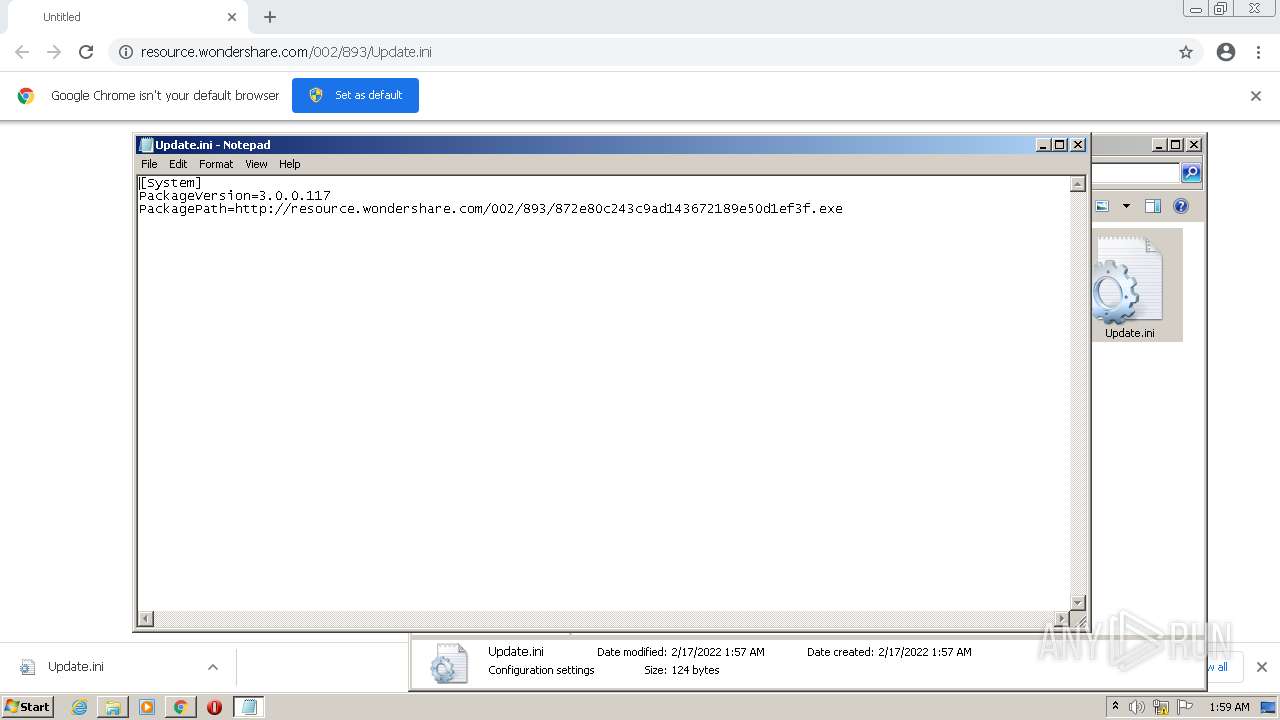Close the Untitled tab
The image size is (1280, 720).
coord(232,17)
